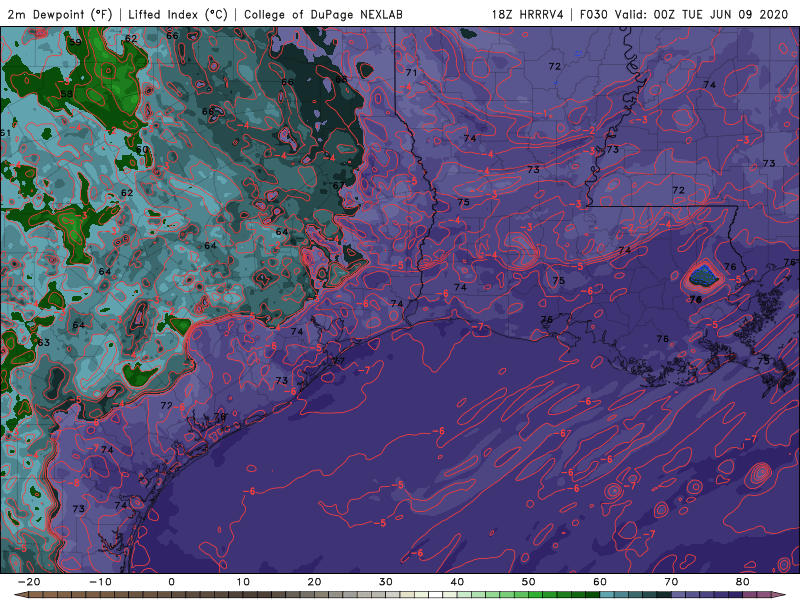Click the right end arrow of the color bar

coord(778,595)
